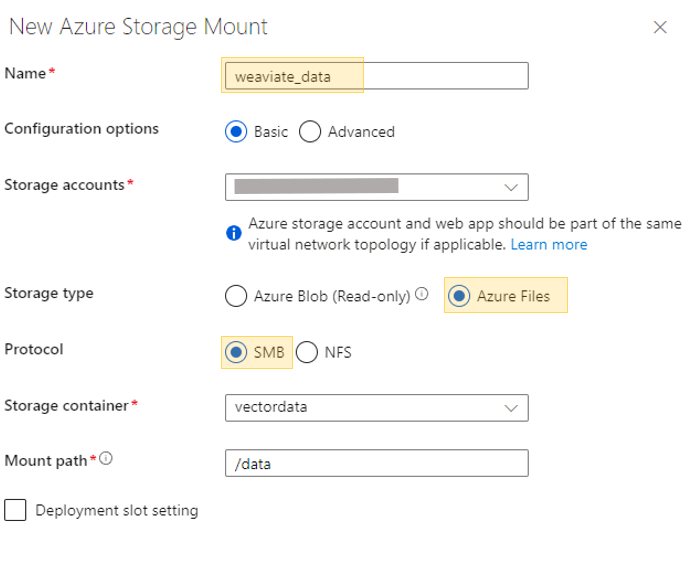
Task: Select the Advanced configuration option
Action: click(310, 132)
